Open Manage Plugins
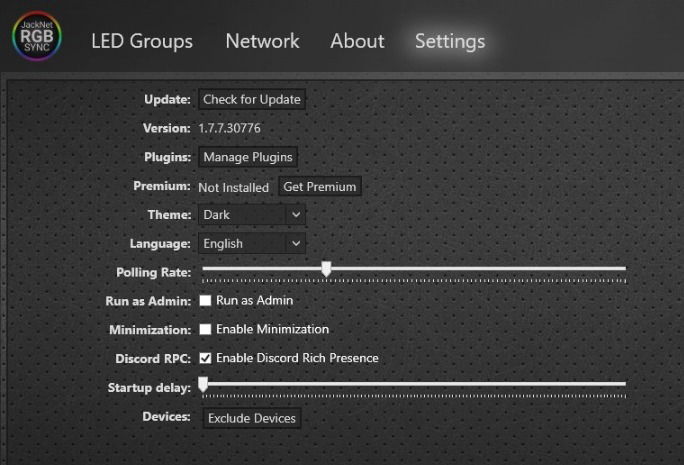This screenshot has width=684, height=465. (x=248, y=157)
